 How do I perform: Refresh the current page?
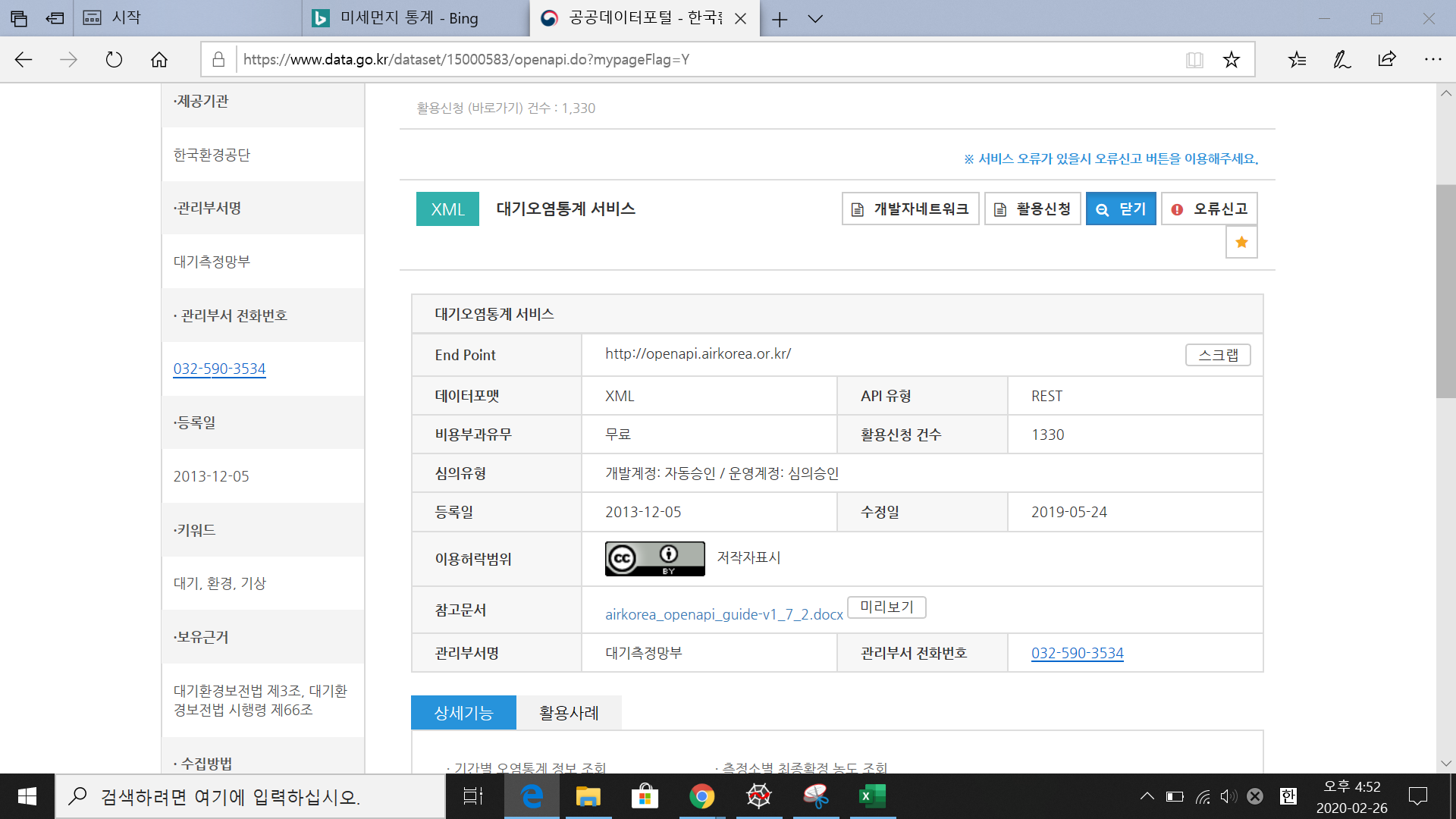114,60
